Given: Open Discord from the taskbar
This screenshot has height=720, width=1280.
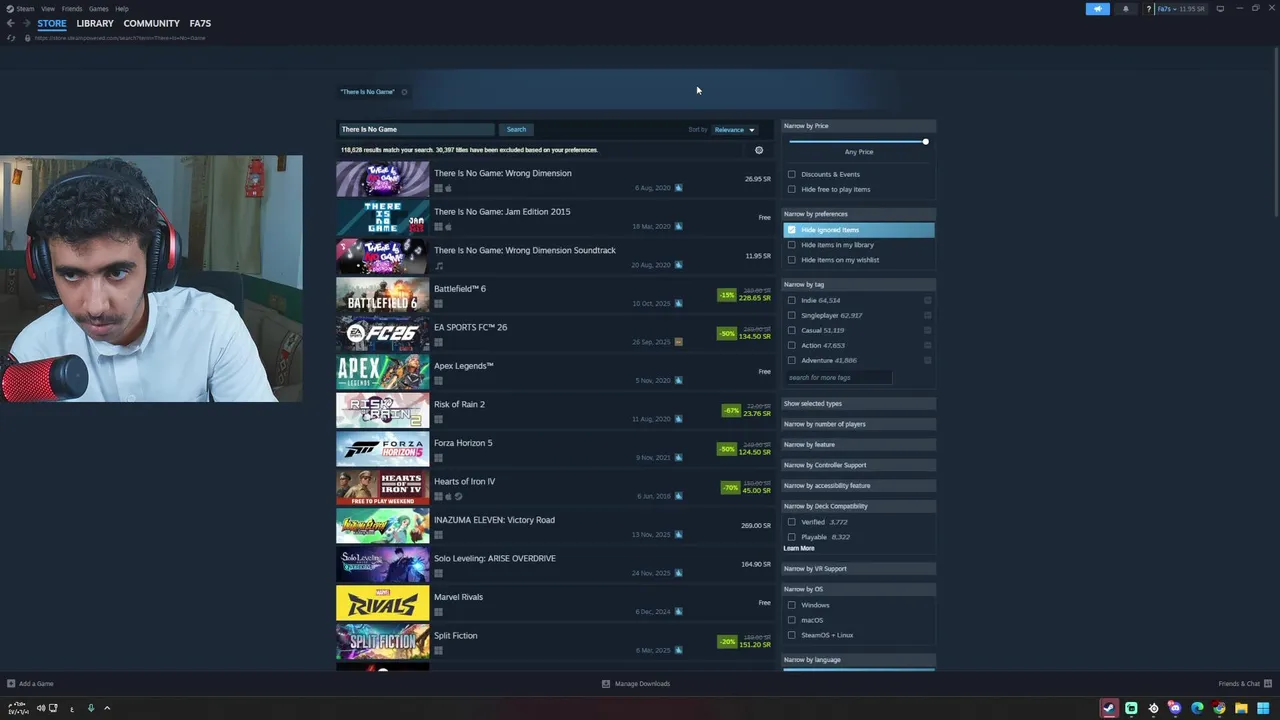Looking at the screenshot, I should pyautogui.click(x=1175, y=708).
